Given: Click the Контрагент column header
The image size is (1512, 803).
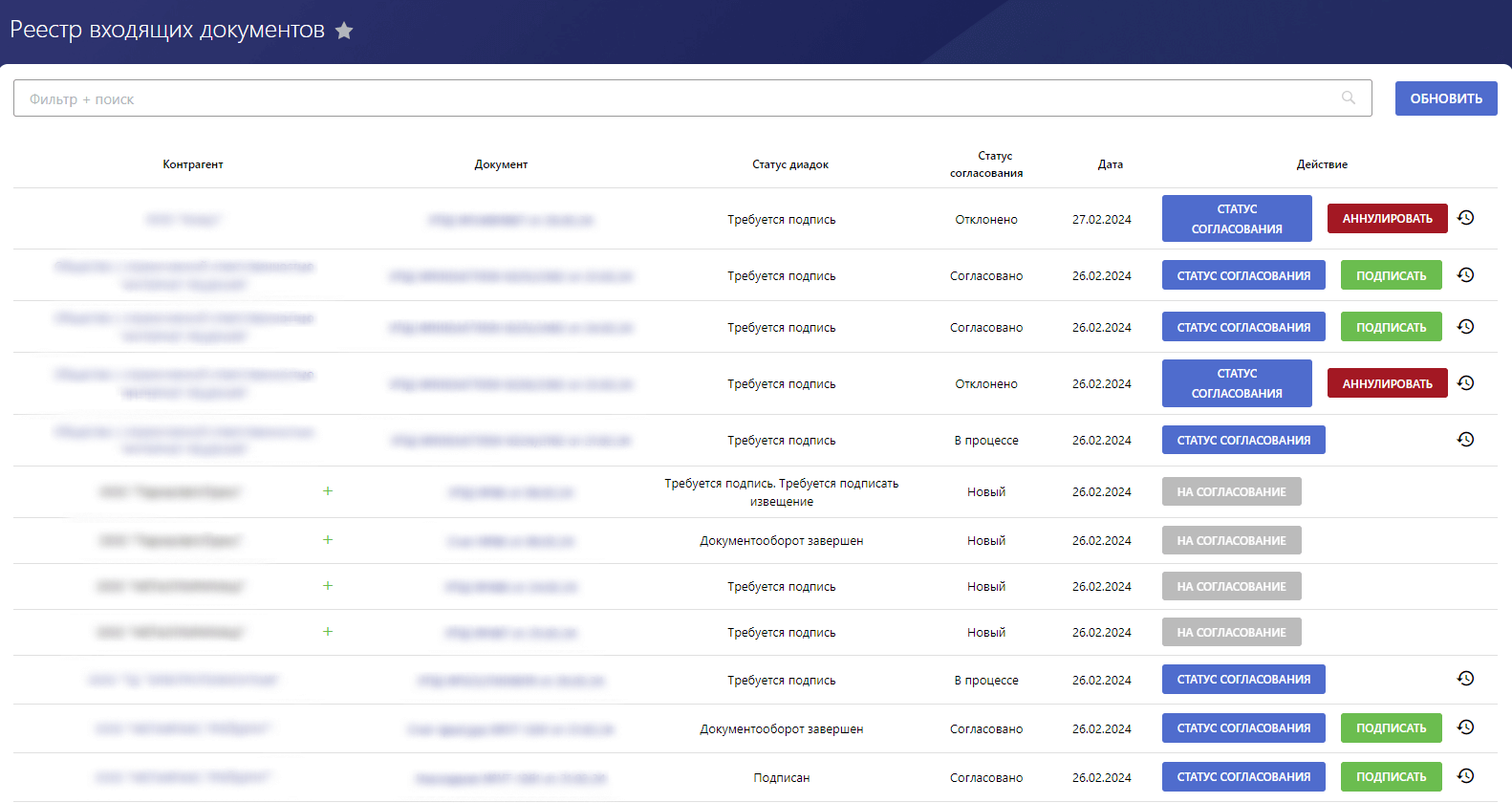Looking at the screenshot, I should click(193, 164).
